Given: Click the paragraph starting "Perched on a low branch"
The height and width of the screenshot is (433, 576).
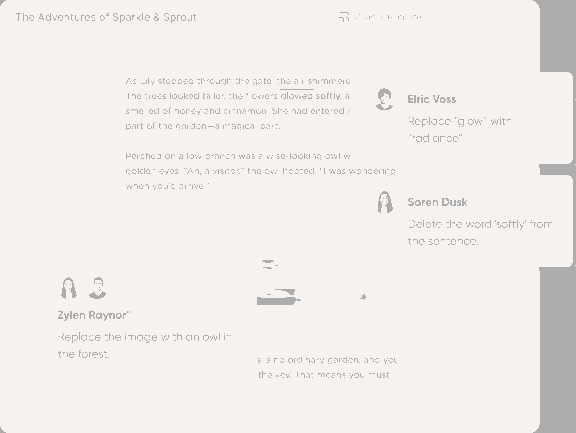Looking at the screenshot, I should click(260, 171).
